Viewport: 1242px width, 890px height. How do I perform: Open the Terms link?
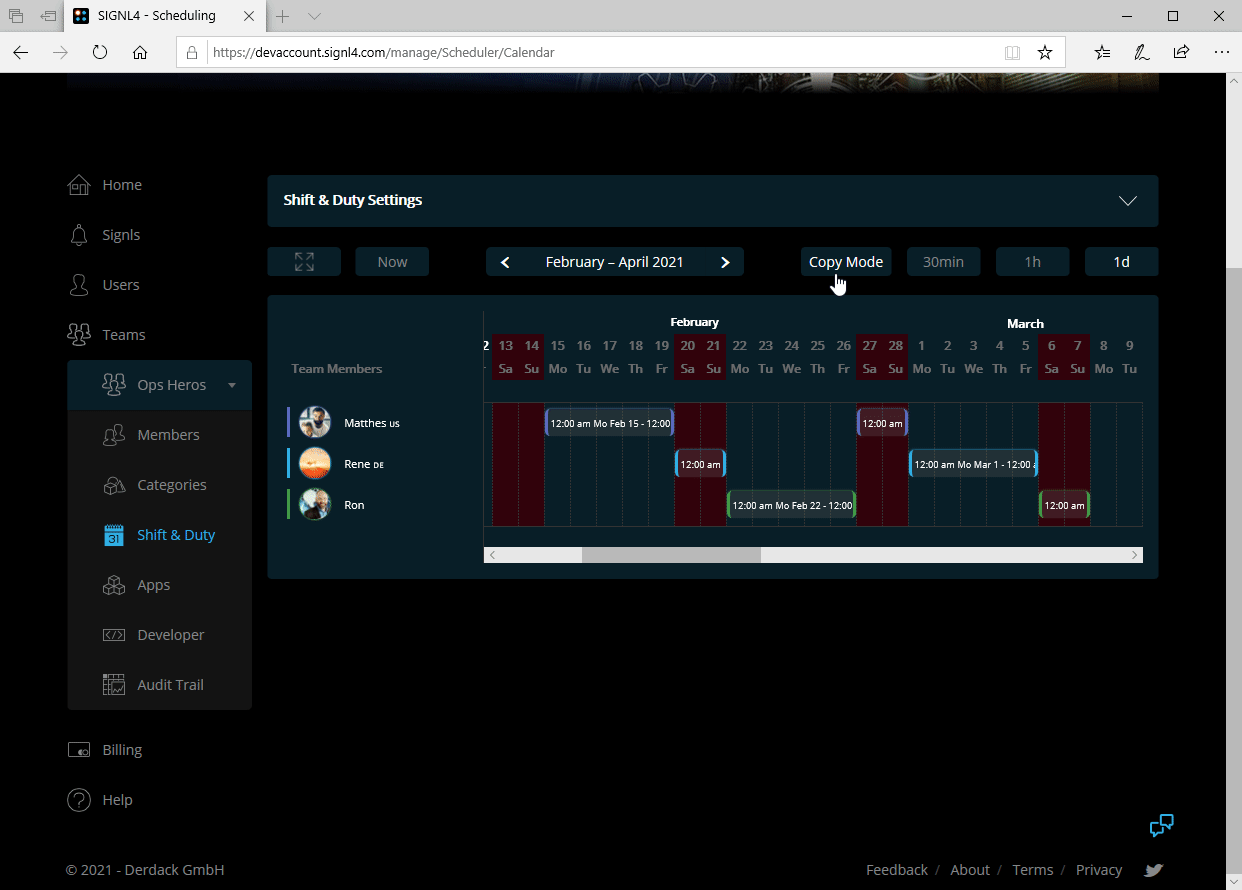[1033, 870]
